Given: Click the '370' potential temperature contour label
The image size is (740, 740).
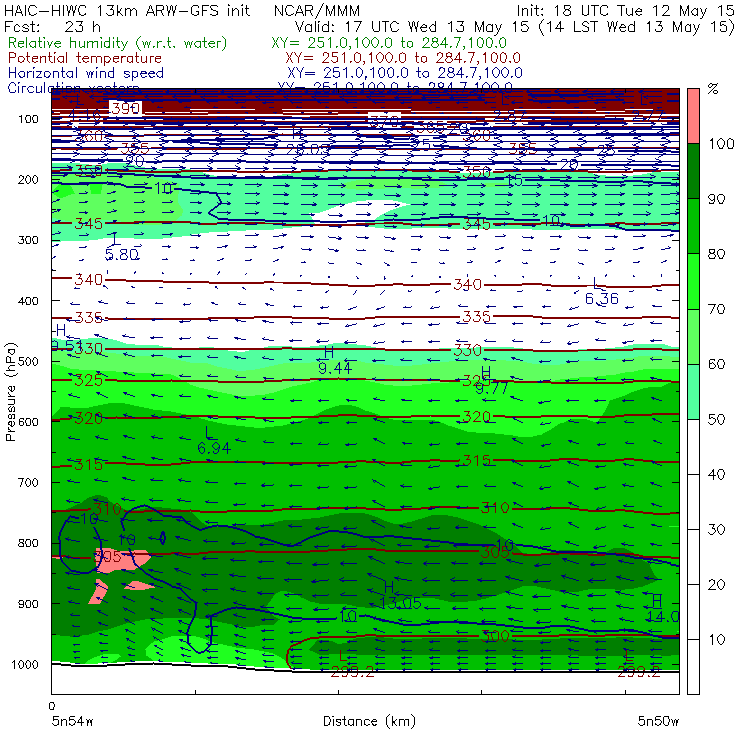Looking at the screenshot, I should pos(384,121).
